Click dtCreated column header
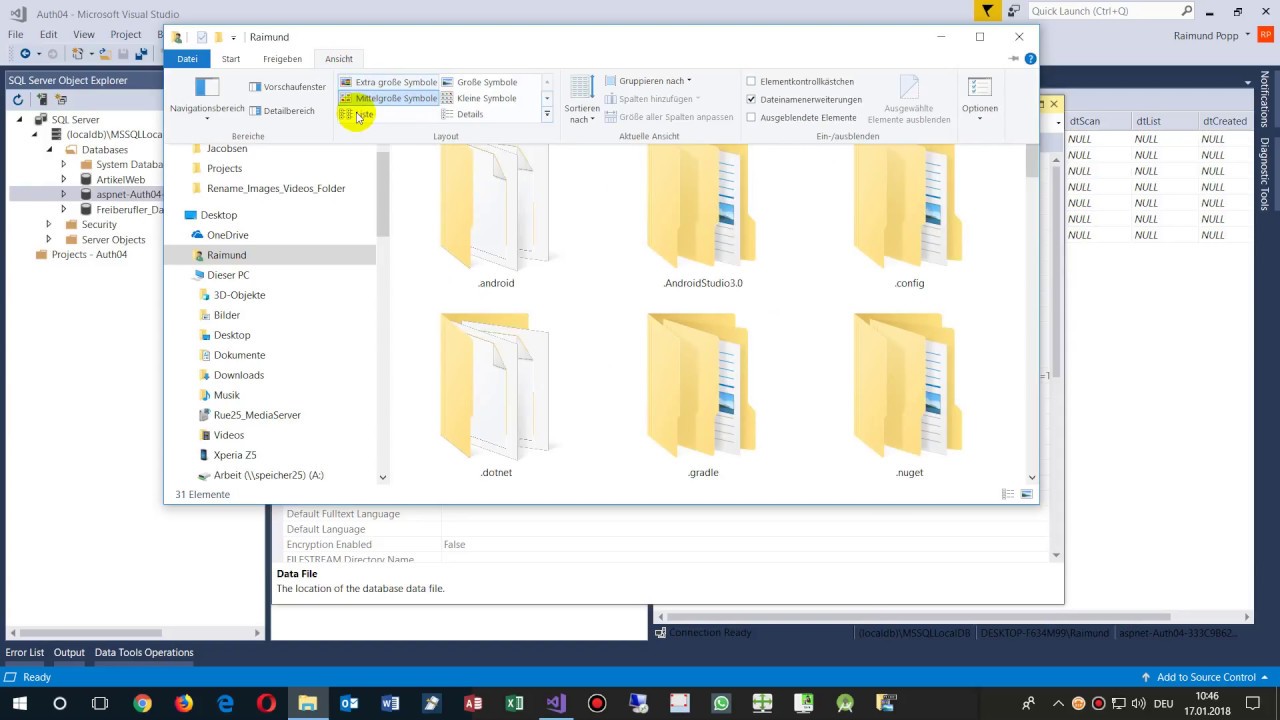 (x=1225, y=121)
